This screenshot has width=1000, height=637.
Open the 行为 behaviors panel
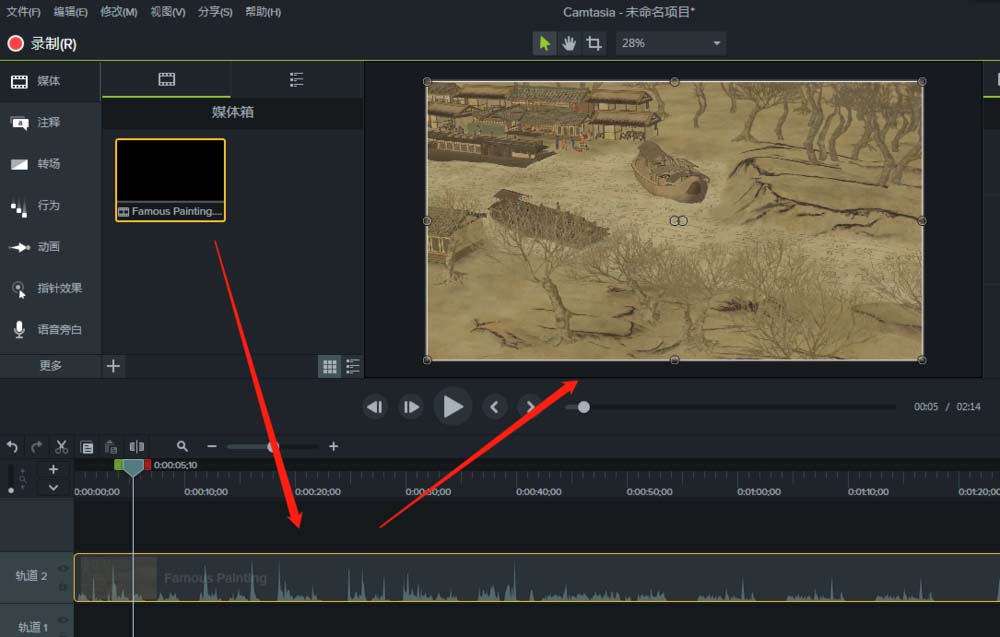pyautogui.click(x=50, y=205)
